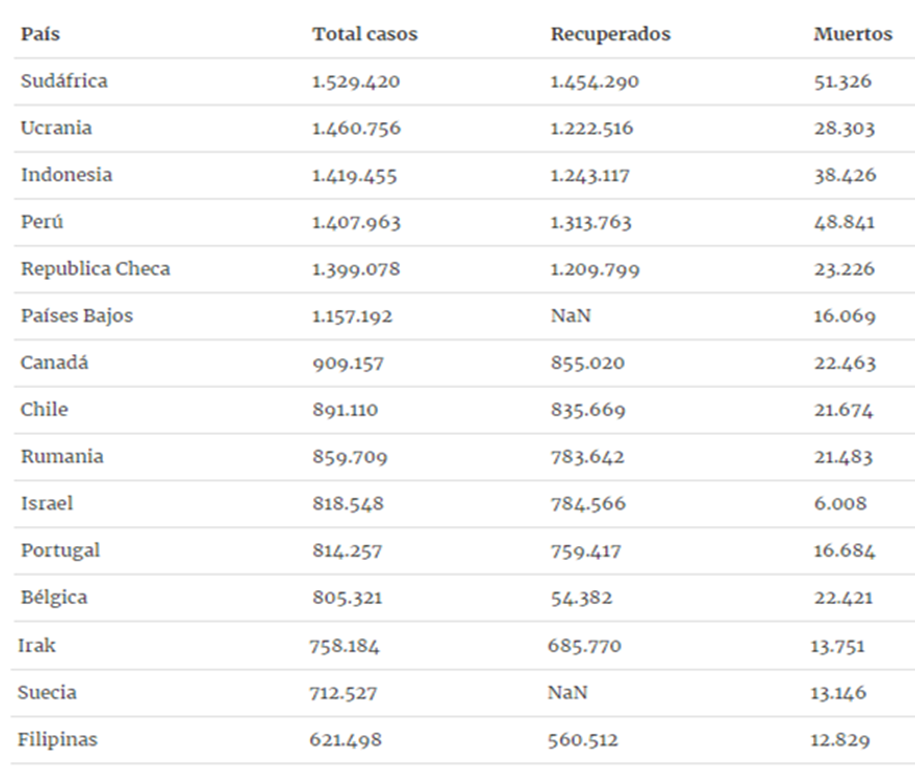The width and height of the screenshot is (916, 772).
Task: Click Chile deaths value 21.674
Action: tap(843, 410)
